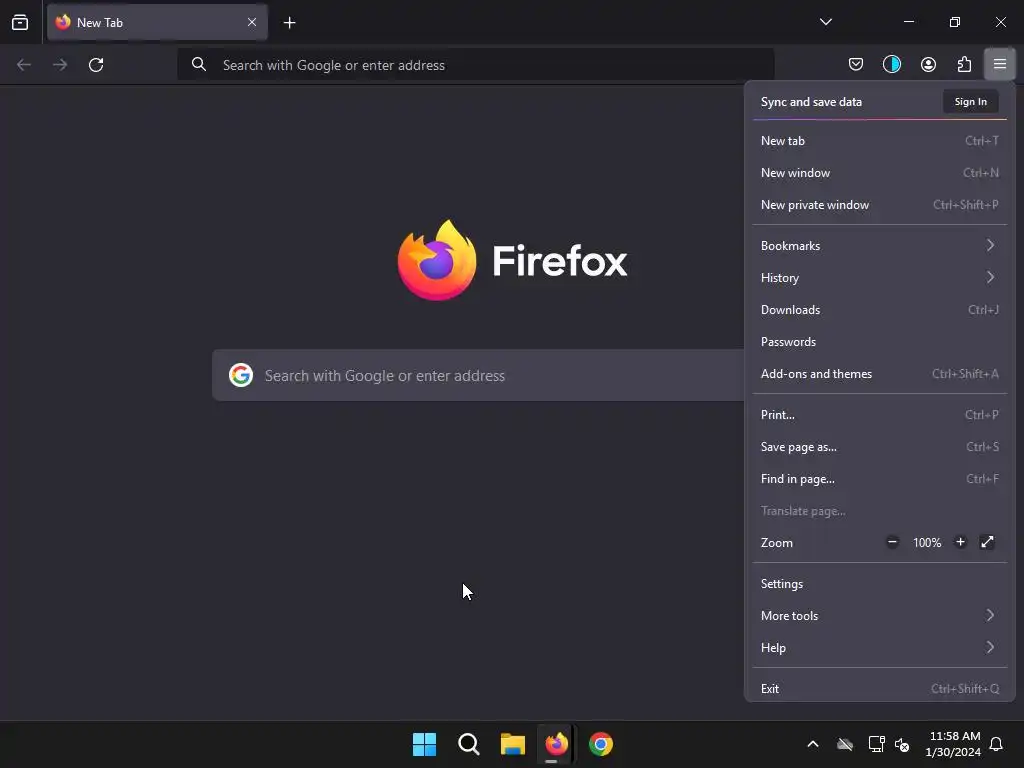Screen dimensions: 1024x768
Task: Expand the Bookmarks submenu
Action: pos(880,246)
